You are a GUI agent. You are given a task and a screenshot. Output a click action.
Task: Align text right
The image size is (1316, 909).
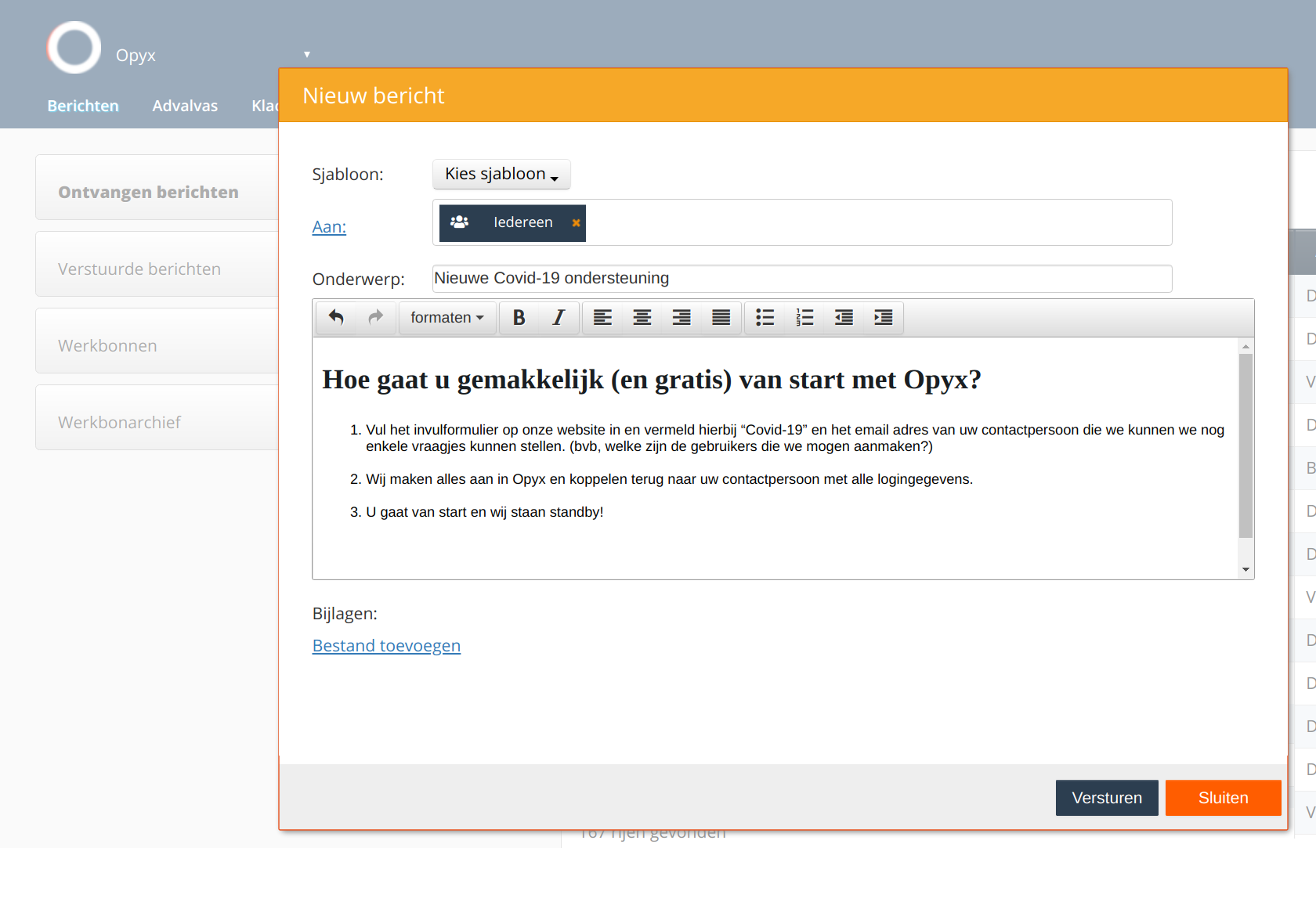pyautogui.click(x=681, y=317)
